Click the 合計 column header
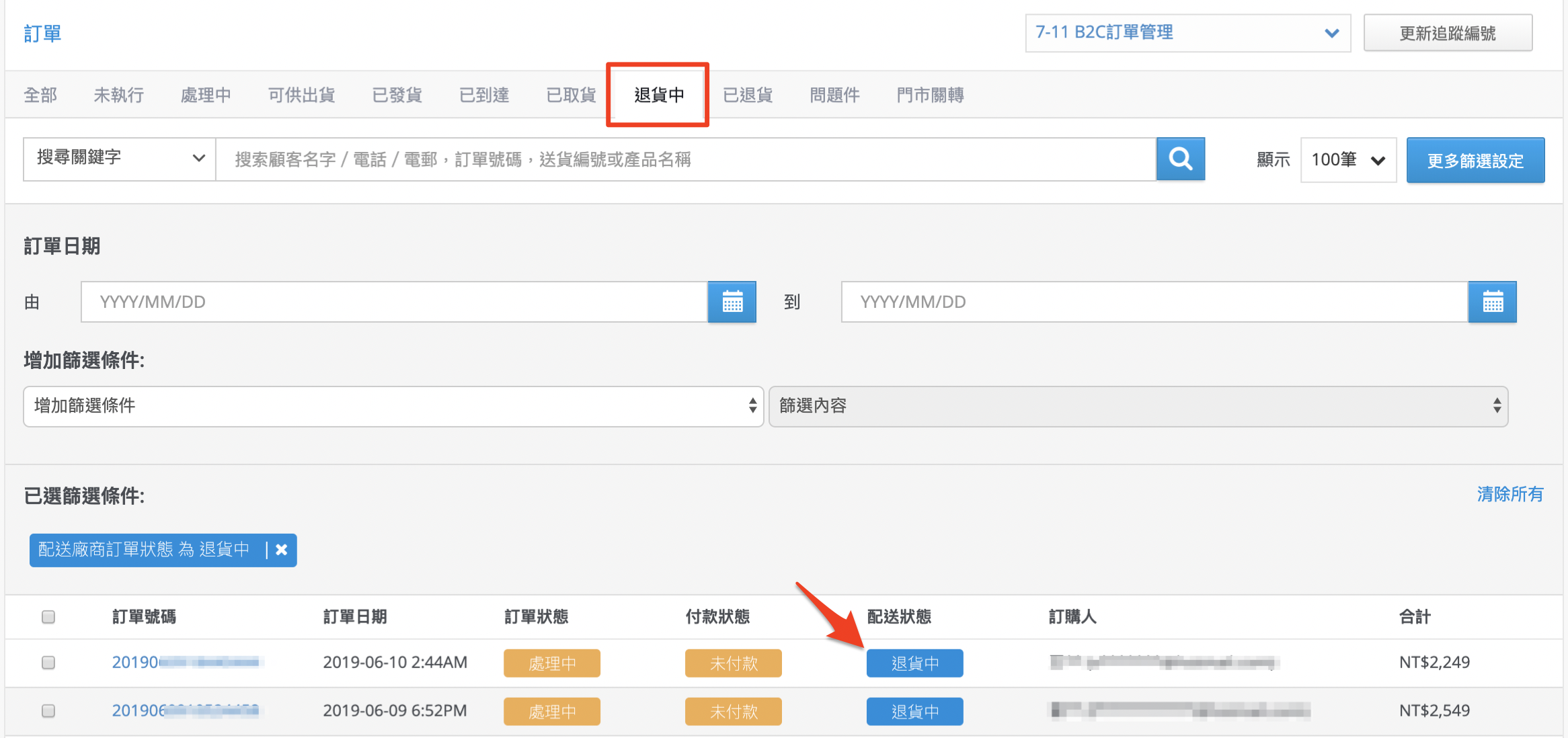This screenshot has width=1568, height=738. pyautogui.click(x=1415, y=616)
